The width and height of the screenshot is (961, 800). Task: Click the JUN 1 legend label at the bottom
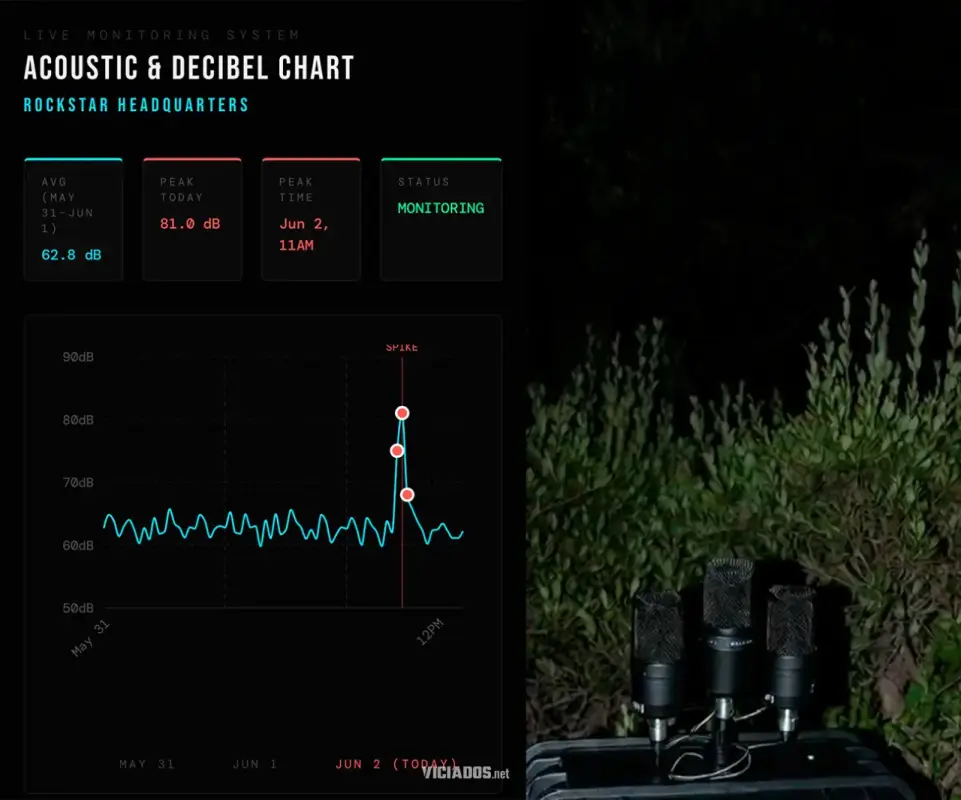255,764
